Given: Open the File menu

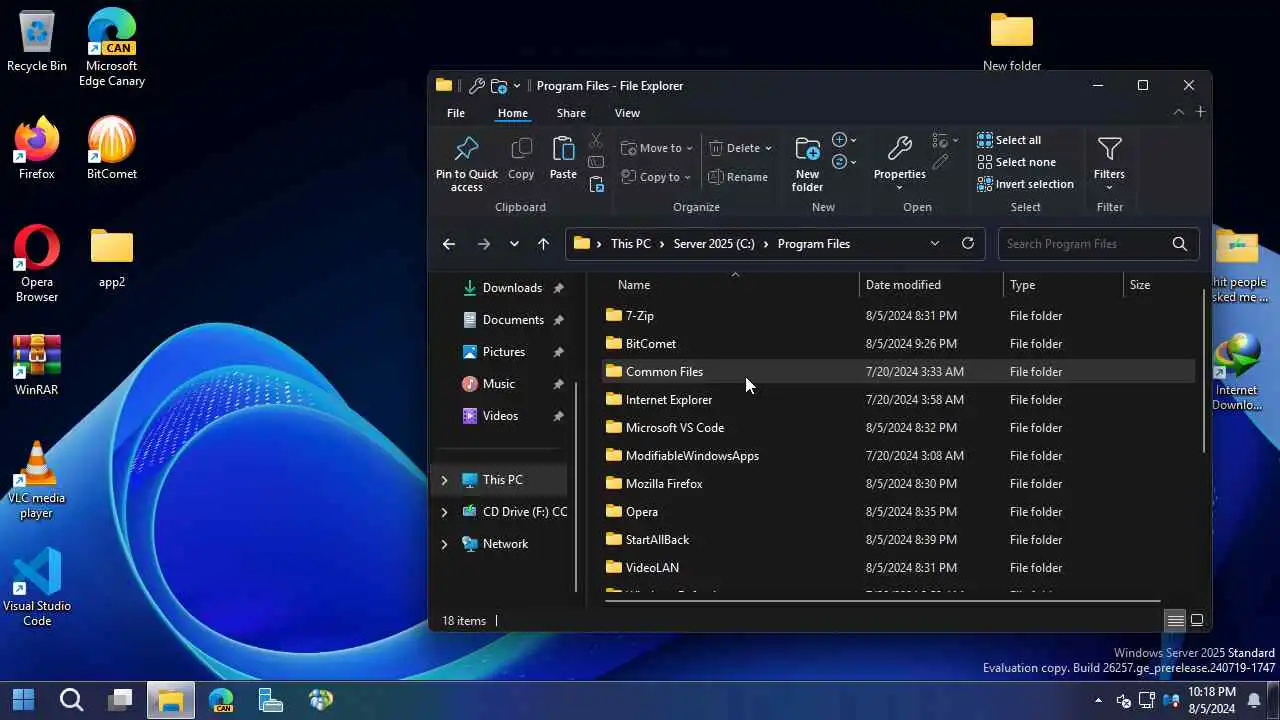Looking at the screenshot, I should pos(456,113).
